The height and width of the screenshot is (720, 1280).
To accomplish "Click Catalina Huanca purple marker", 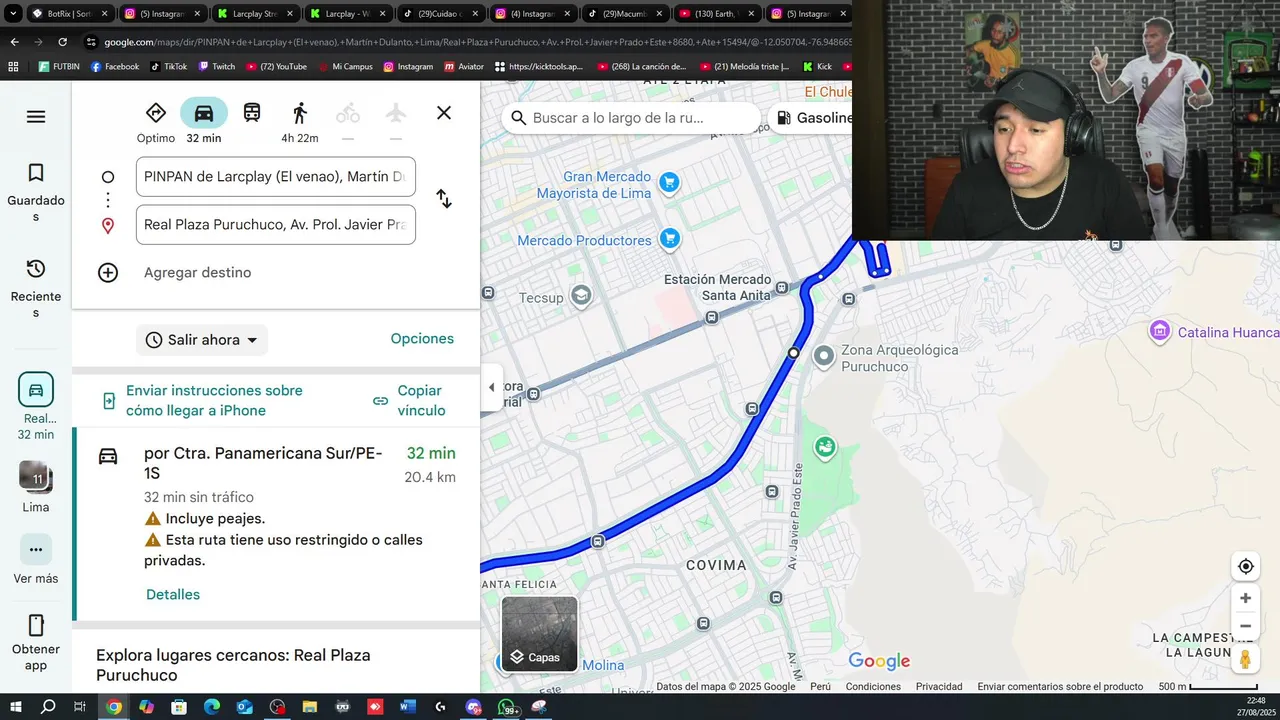I will (1159, 330).
